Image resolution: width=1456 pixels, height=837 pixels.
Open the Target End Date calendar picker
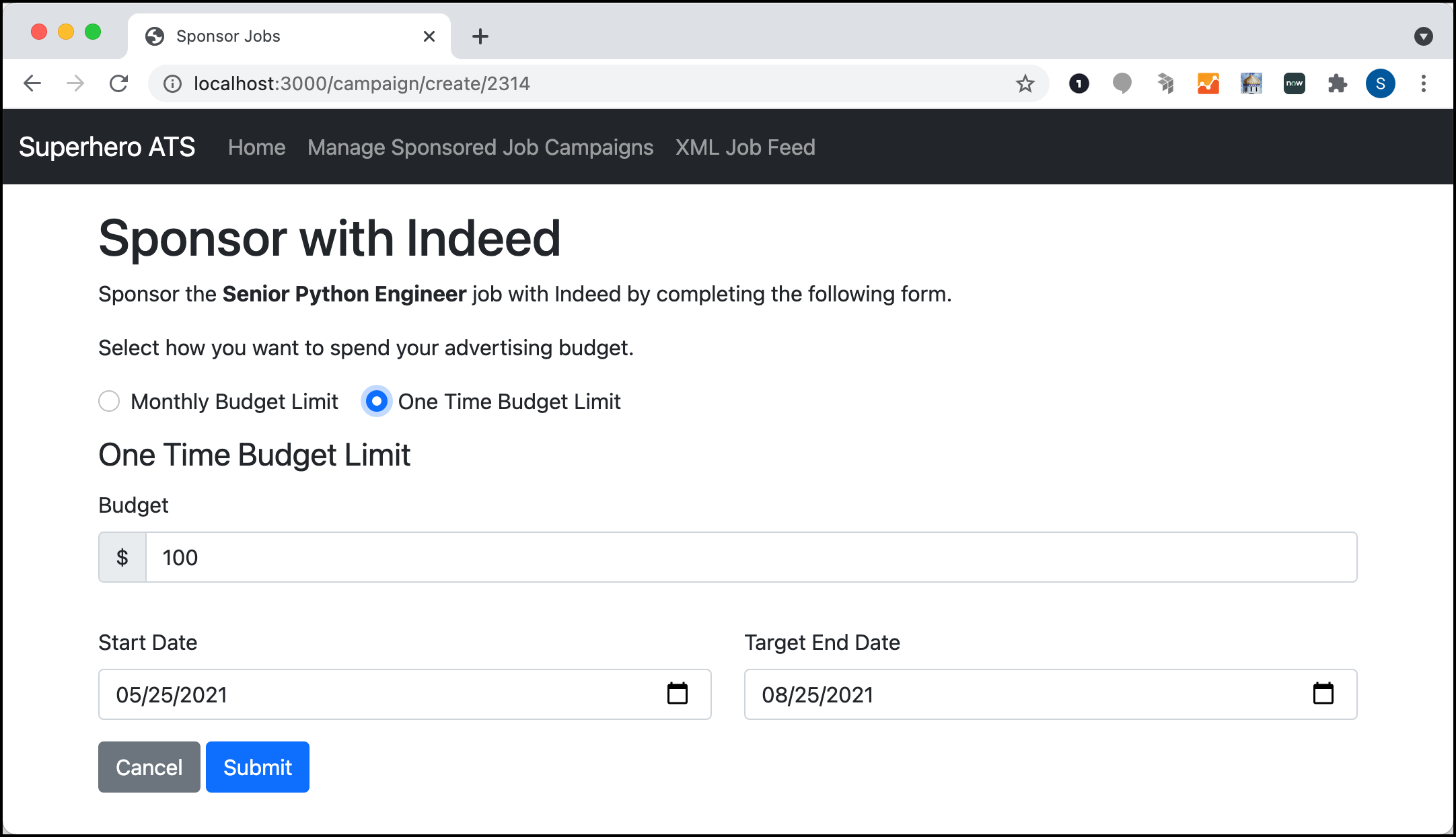pyautogui.click(x=1323, y=694)
